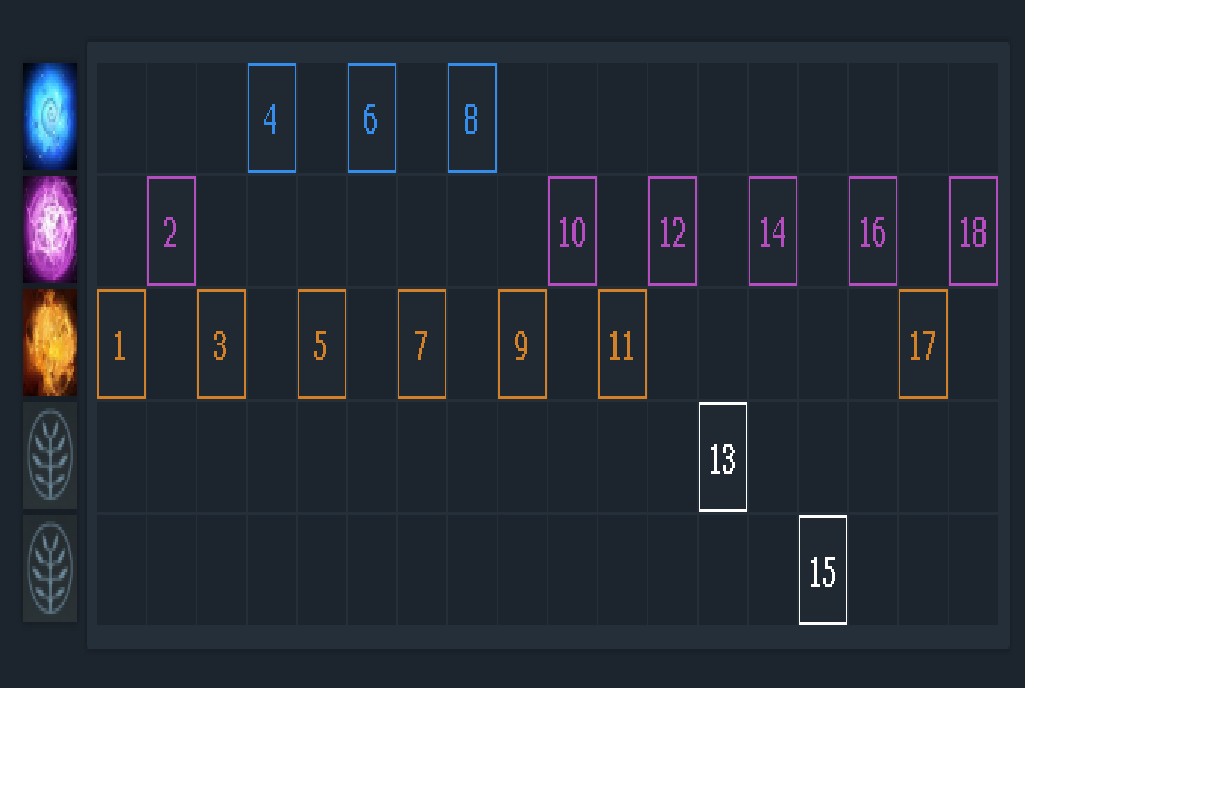Click the purple level 10 skill cell
The width and height of the screenshot is (1207, 804).
[x=572, y=231]
